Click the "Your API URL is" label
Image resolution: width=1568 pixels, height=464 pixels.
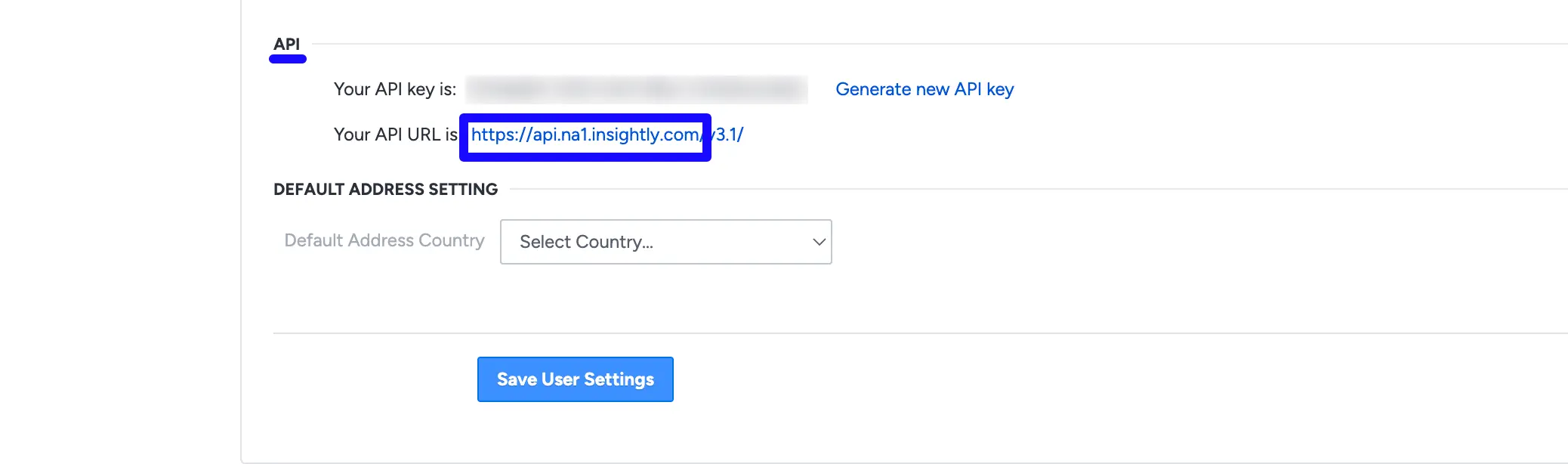[396, 135]
